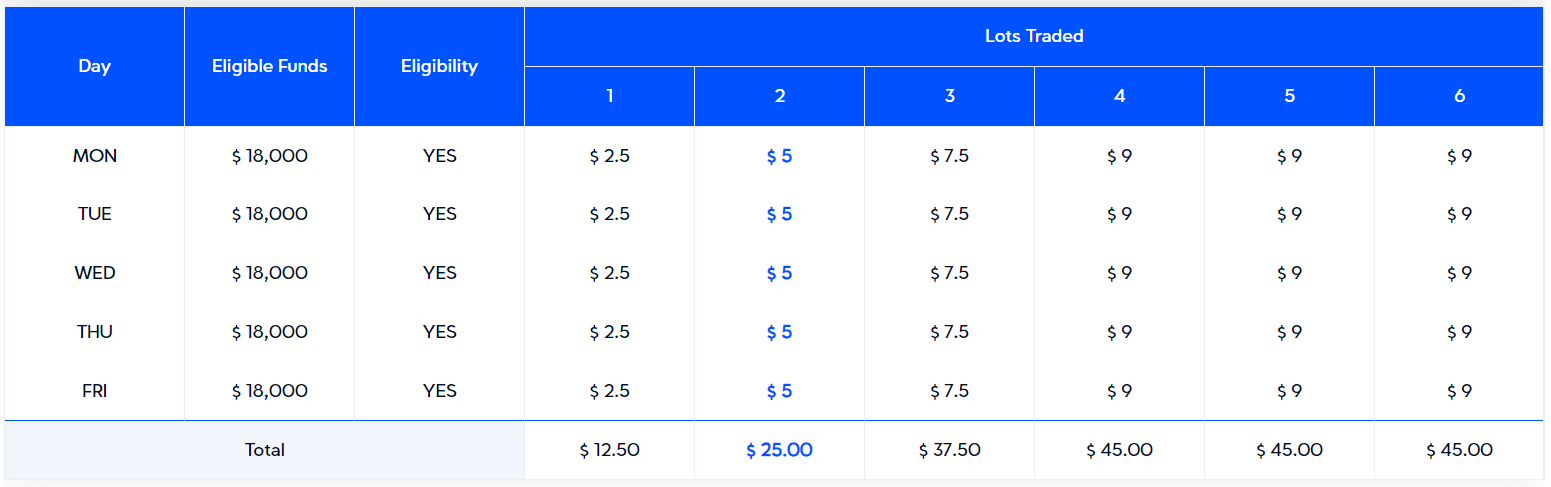
Task: Select lot column 4 header
Action: [1120, 96]
